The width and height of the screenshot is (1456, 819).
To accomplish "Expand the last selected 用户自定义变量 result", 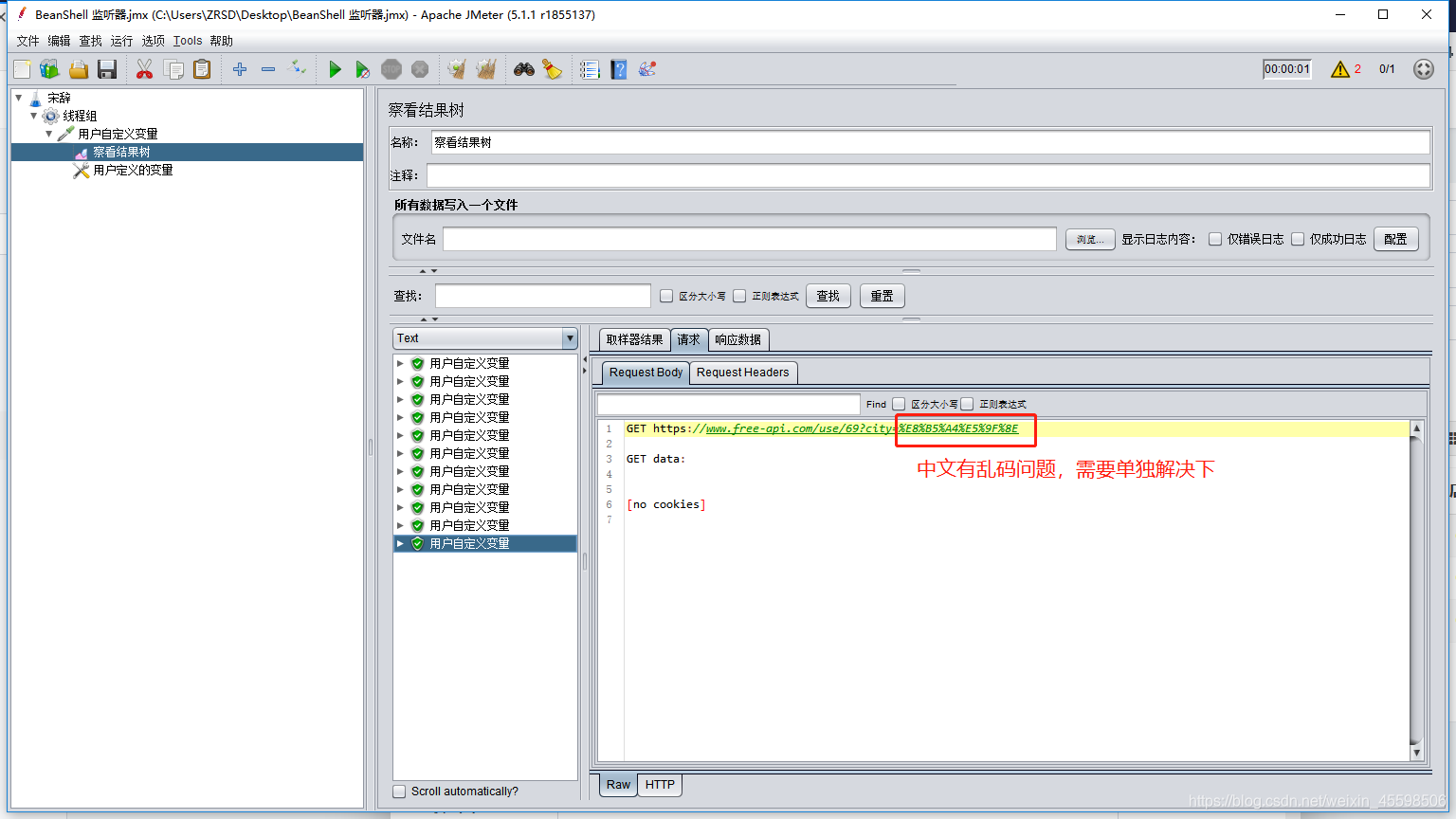I will tap(400, 543).
